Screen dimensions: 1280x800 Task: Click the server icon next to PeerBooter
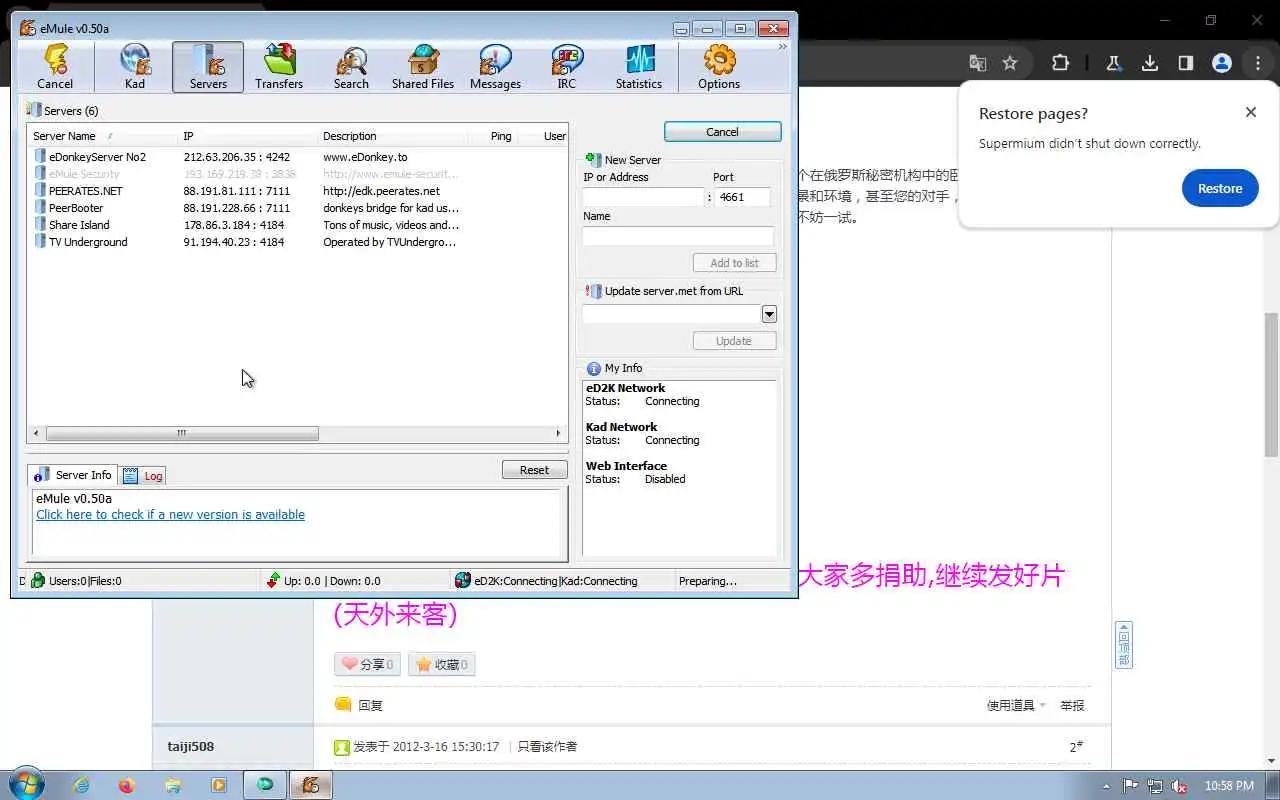tap(40, 208)
